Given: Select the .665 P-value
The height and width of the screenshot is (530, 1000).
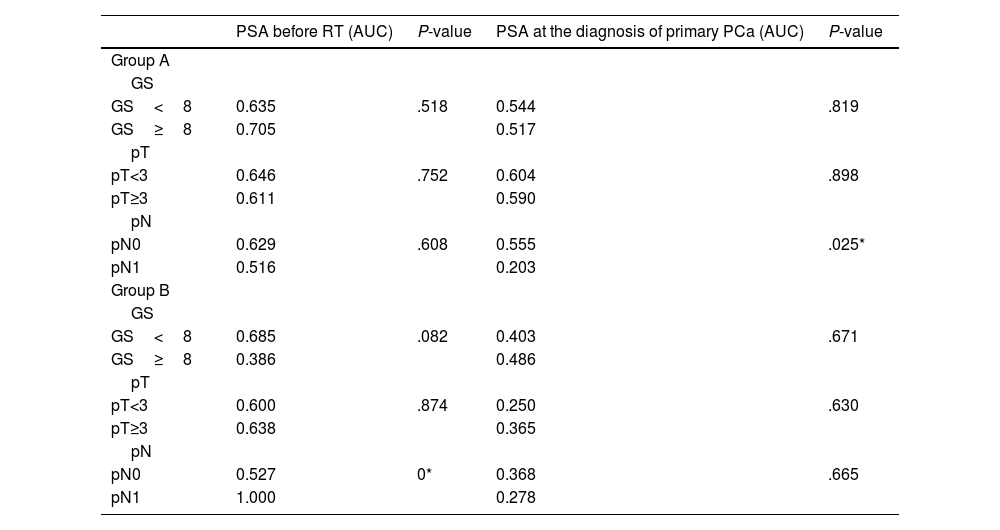Looking at the screenshot, I should pos(843,475).
